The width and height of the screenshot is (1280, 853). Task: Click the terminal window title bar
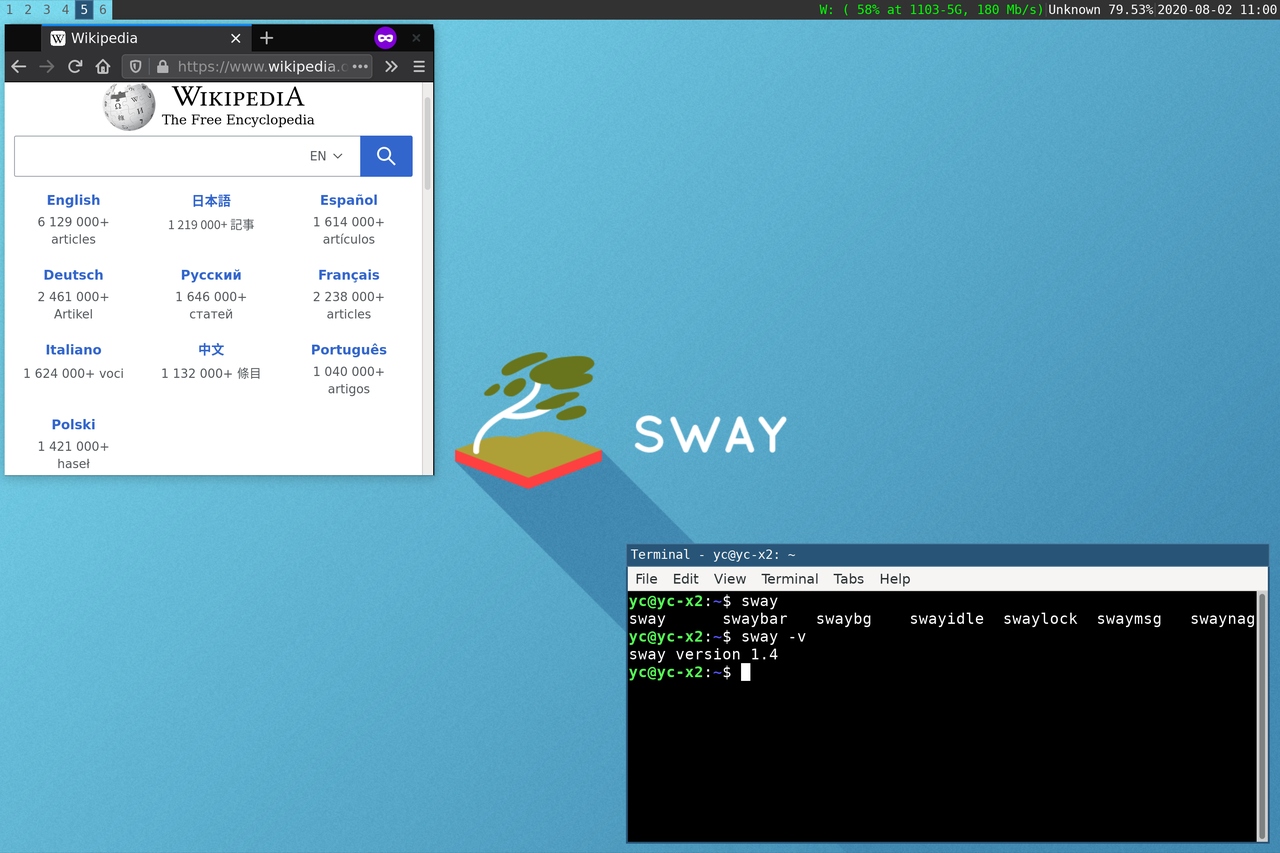click(947, 555)
